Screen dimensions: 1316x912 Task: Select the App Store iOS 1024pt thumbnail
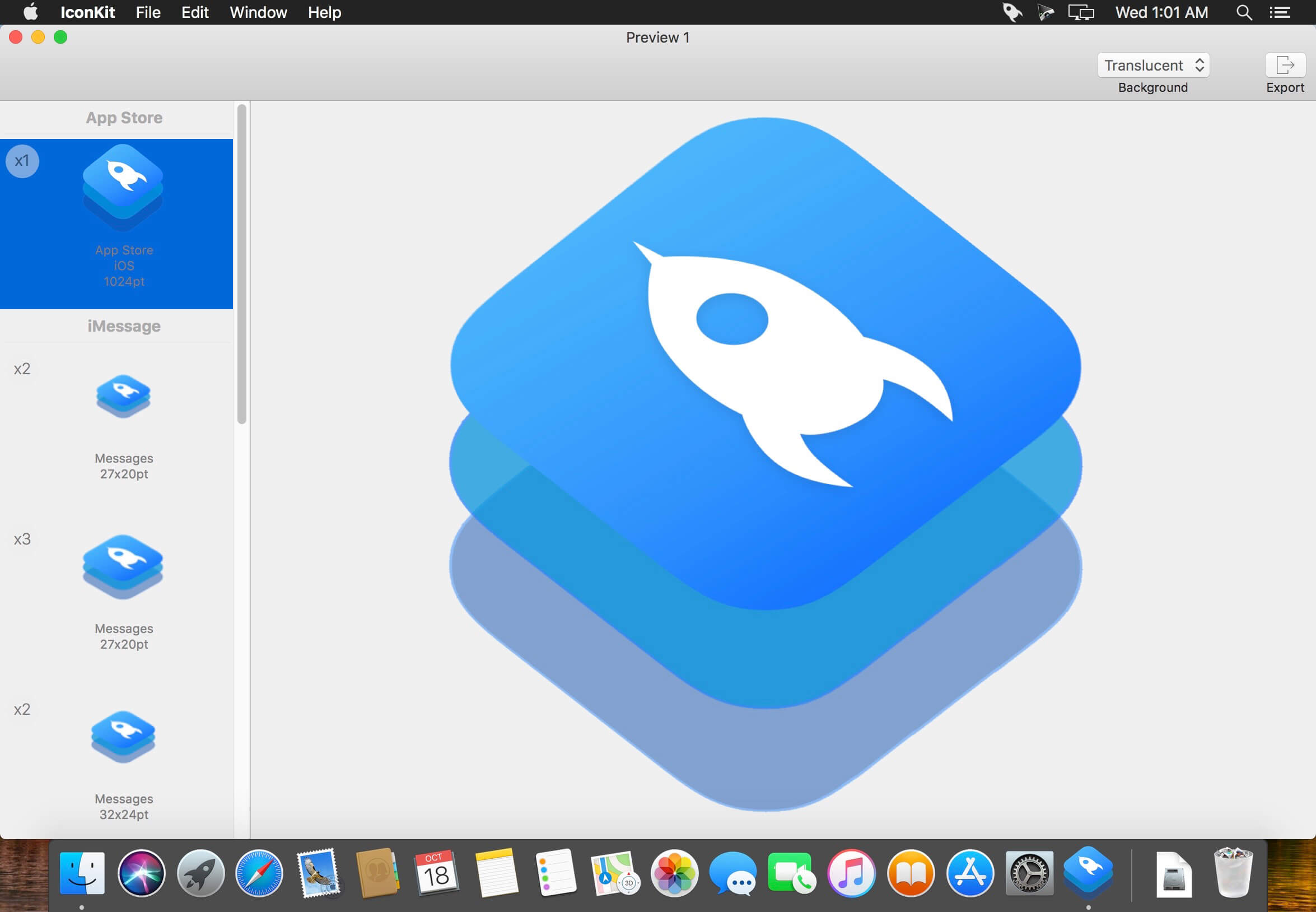[123, 188]
